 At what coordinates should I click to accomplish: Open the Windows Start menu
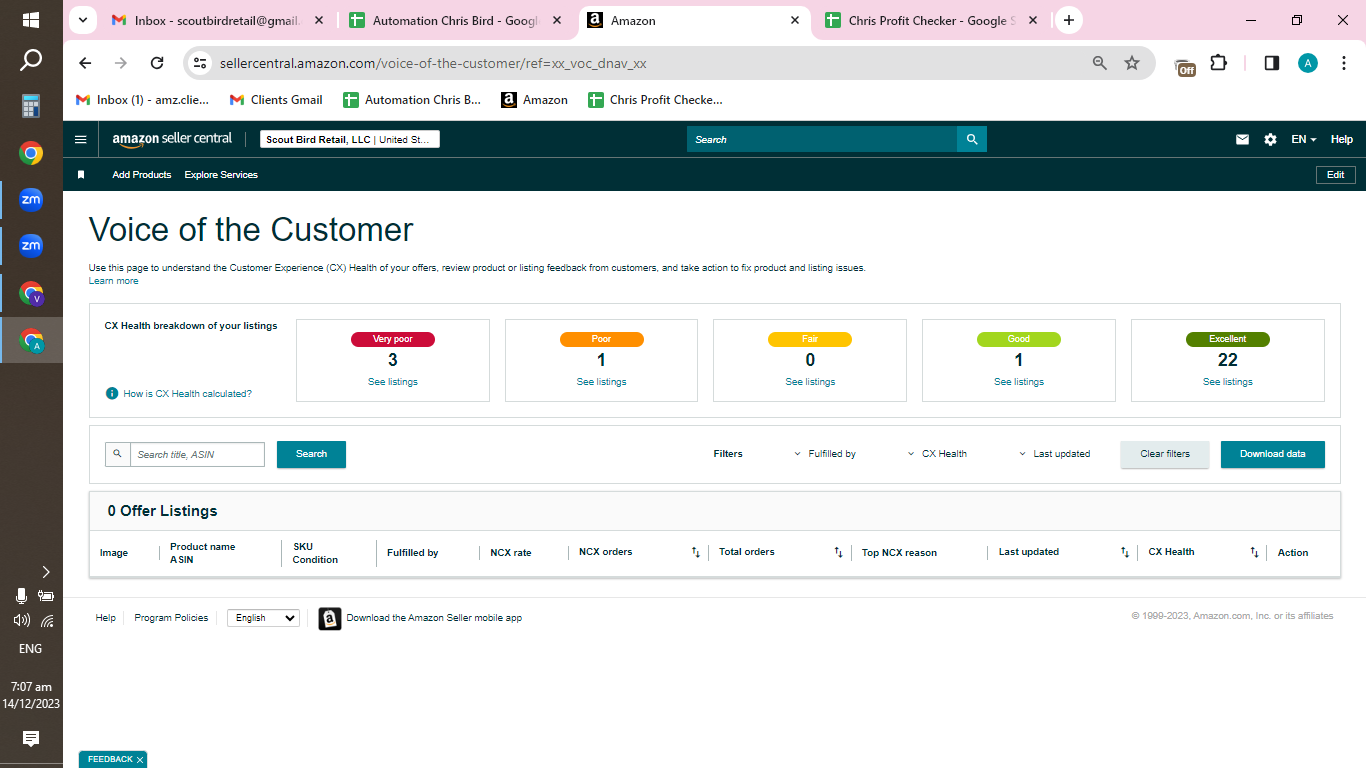pyautogui.click(x=31, y=20)
